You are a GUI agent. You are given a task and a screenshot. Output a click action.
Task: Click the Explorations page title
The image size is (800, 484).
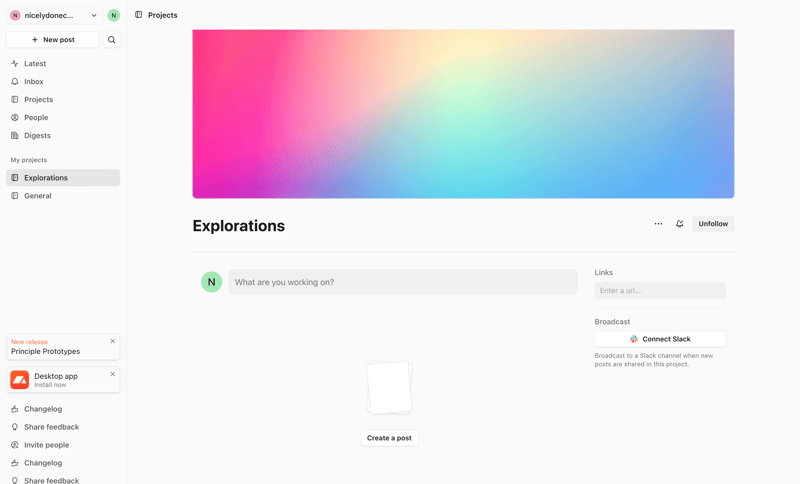(x=239, y=226)
